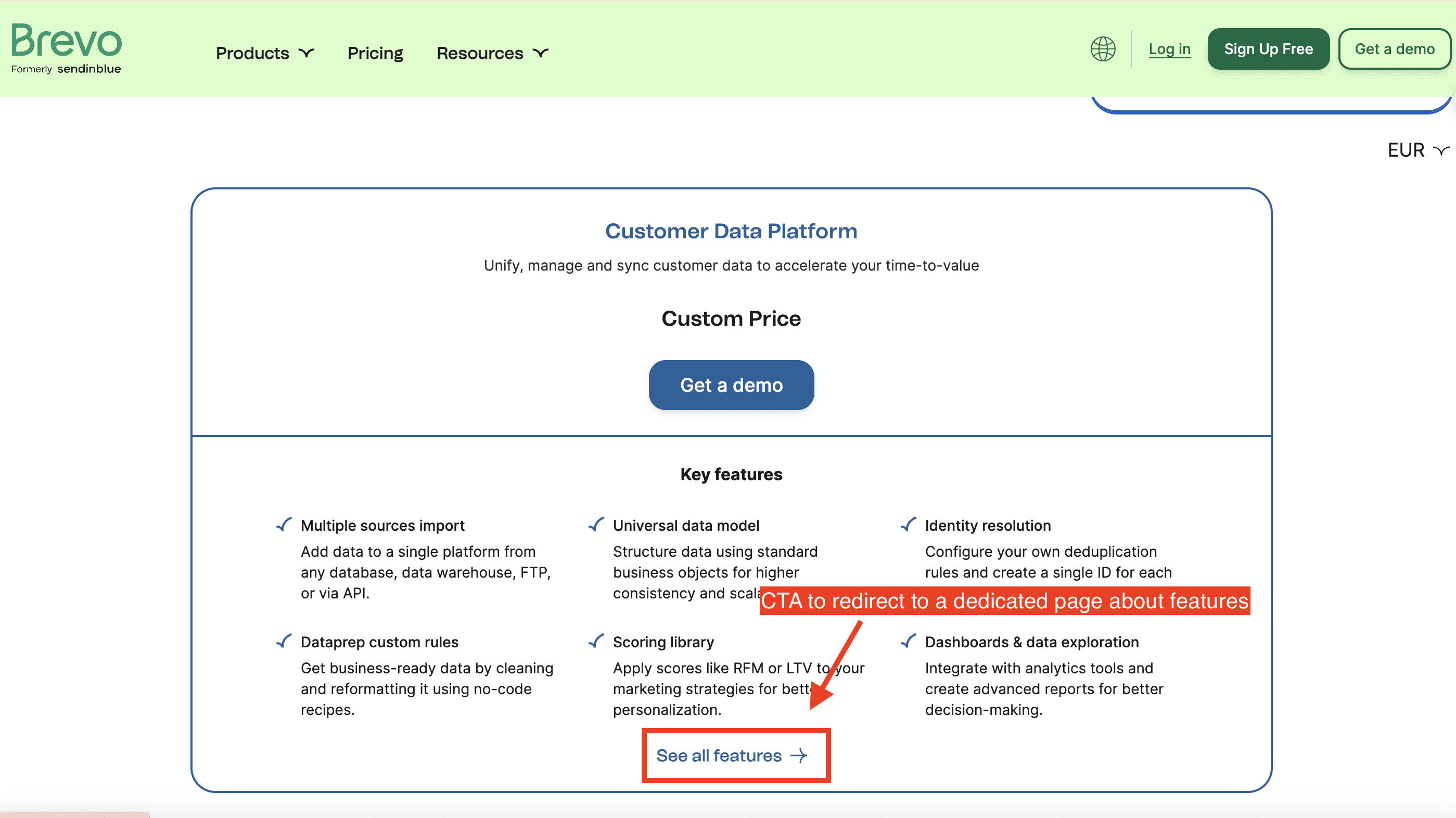Click checkmark beside Dataprep custom rules
This screenshot has width=1456, height=818.
tap(284, 641)
